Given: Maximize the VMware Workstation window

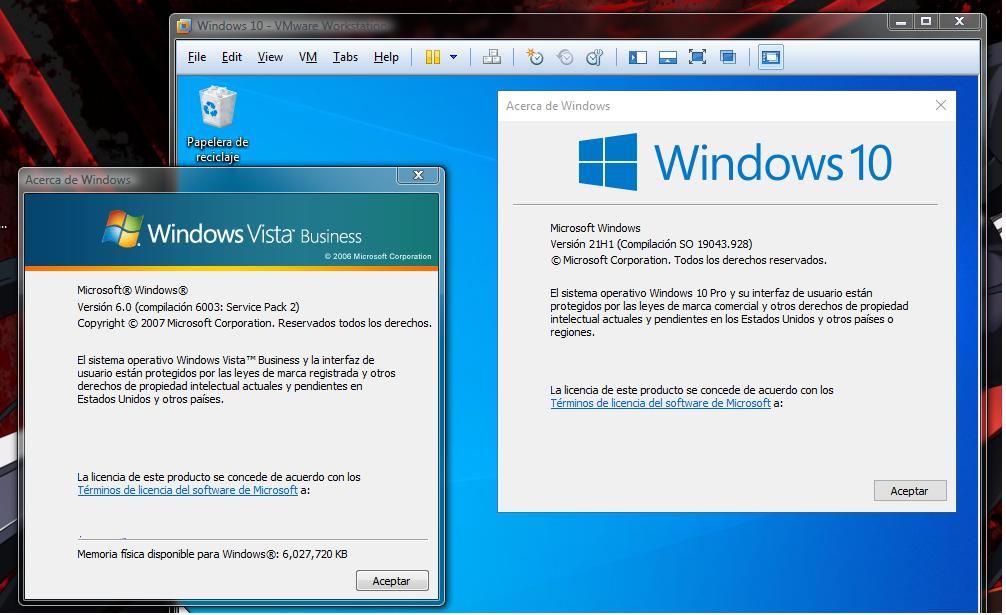Looking at the screenshot, I should (x=926, y=22).
